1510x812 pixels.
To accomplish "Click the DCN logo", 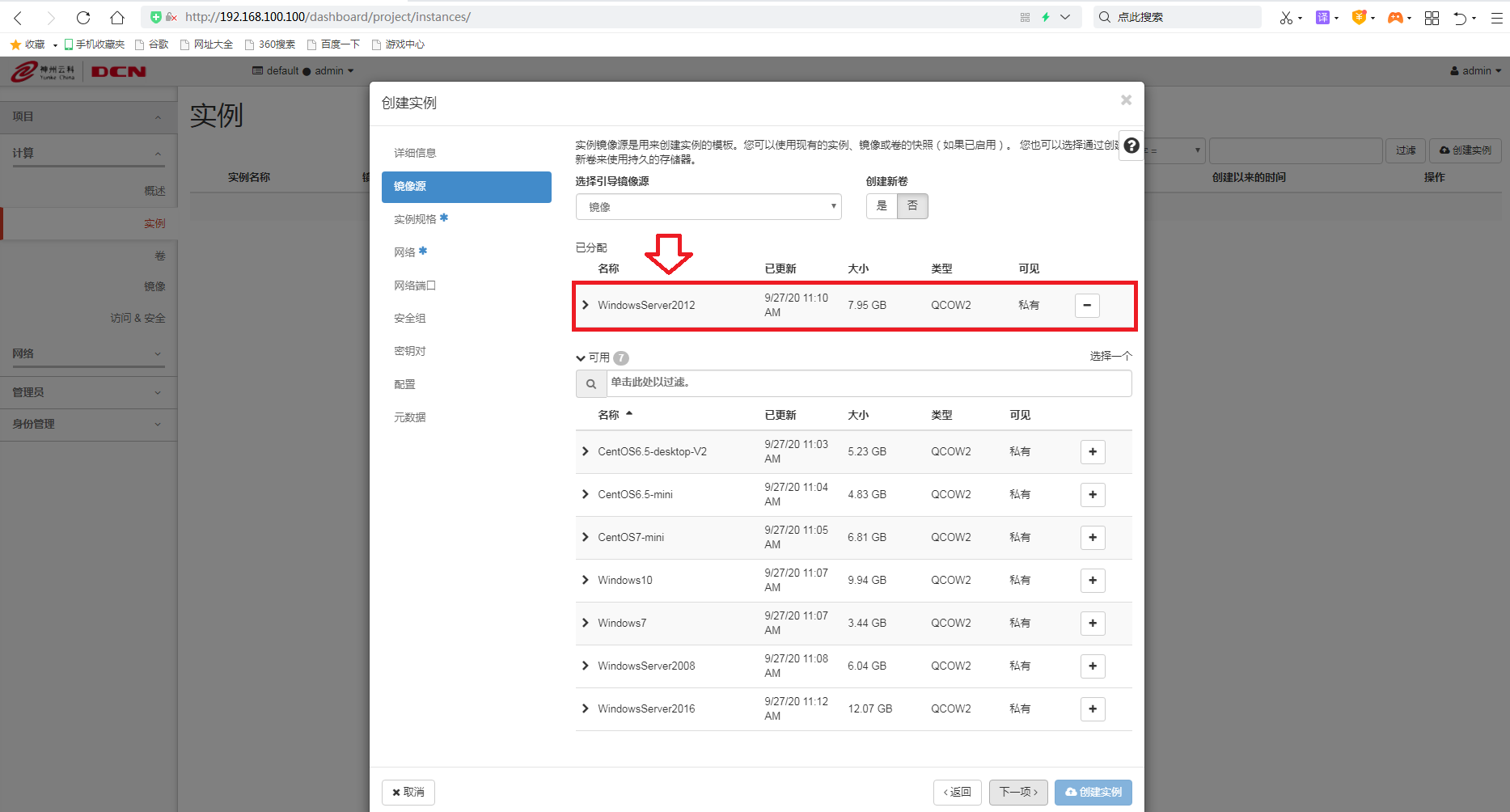I will 118,71.
